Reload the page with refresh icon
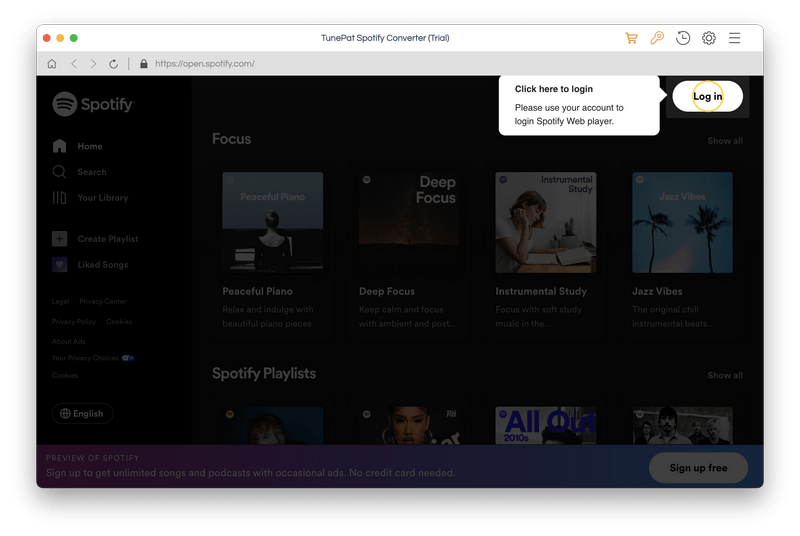 pos(113,64)
